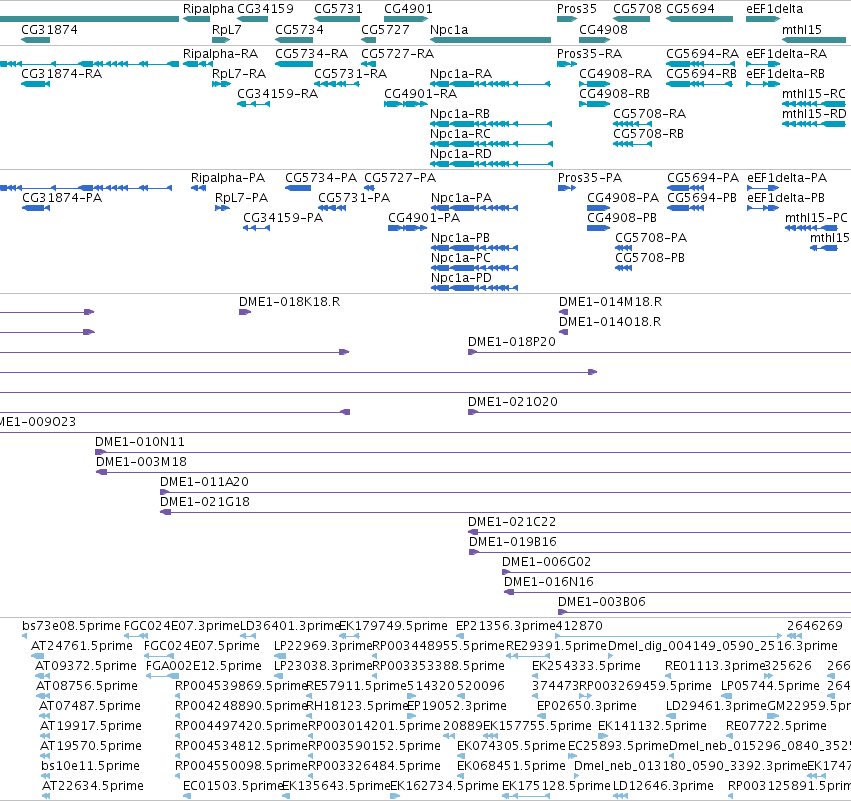Click the Npc1a-RC transcript exon glyph
This screenshot has height=801, width=851.
[491, 144]
